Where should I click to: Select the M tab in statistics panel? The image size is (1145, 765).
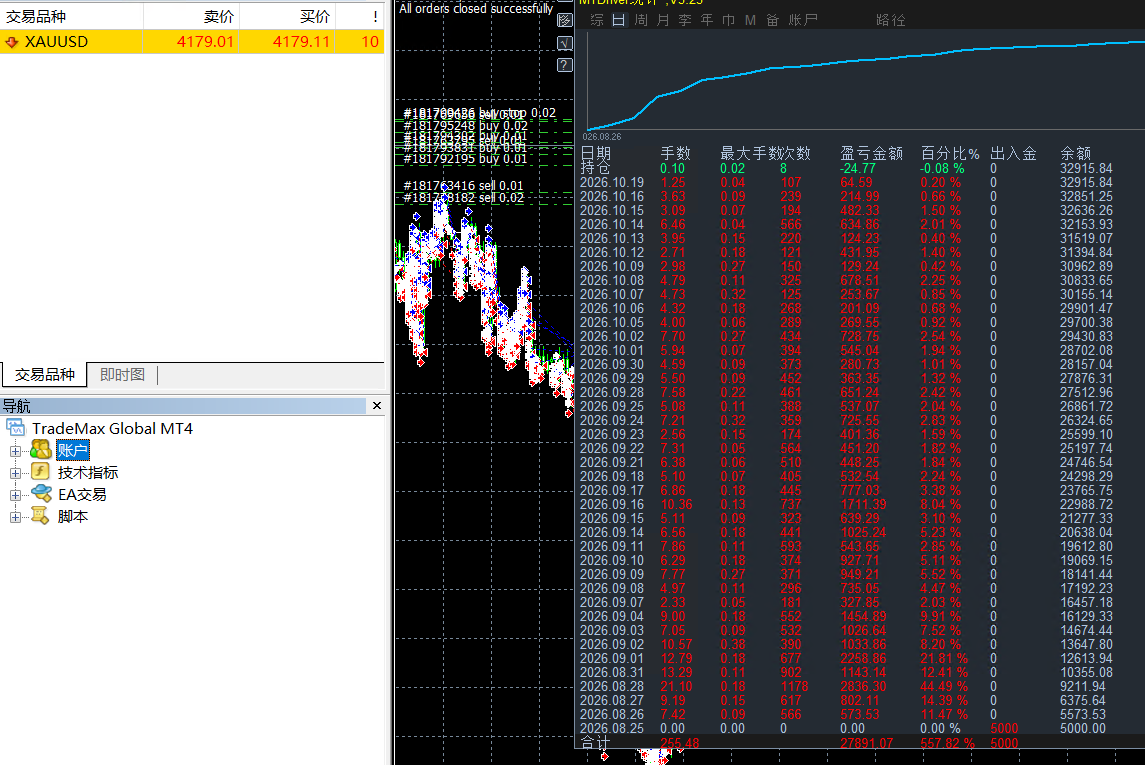pyautogui.click(x=750, y=20)
